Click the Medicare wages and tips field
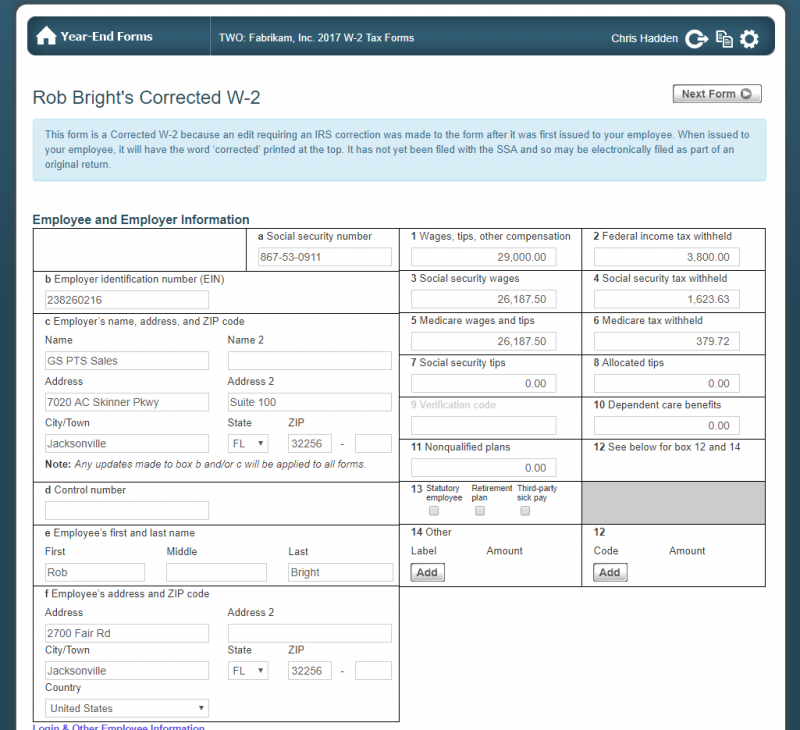Screen dimensions: 800x730 [x=484, y=341]
